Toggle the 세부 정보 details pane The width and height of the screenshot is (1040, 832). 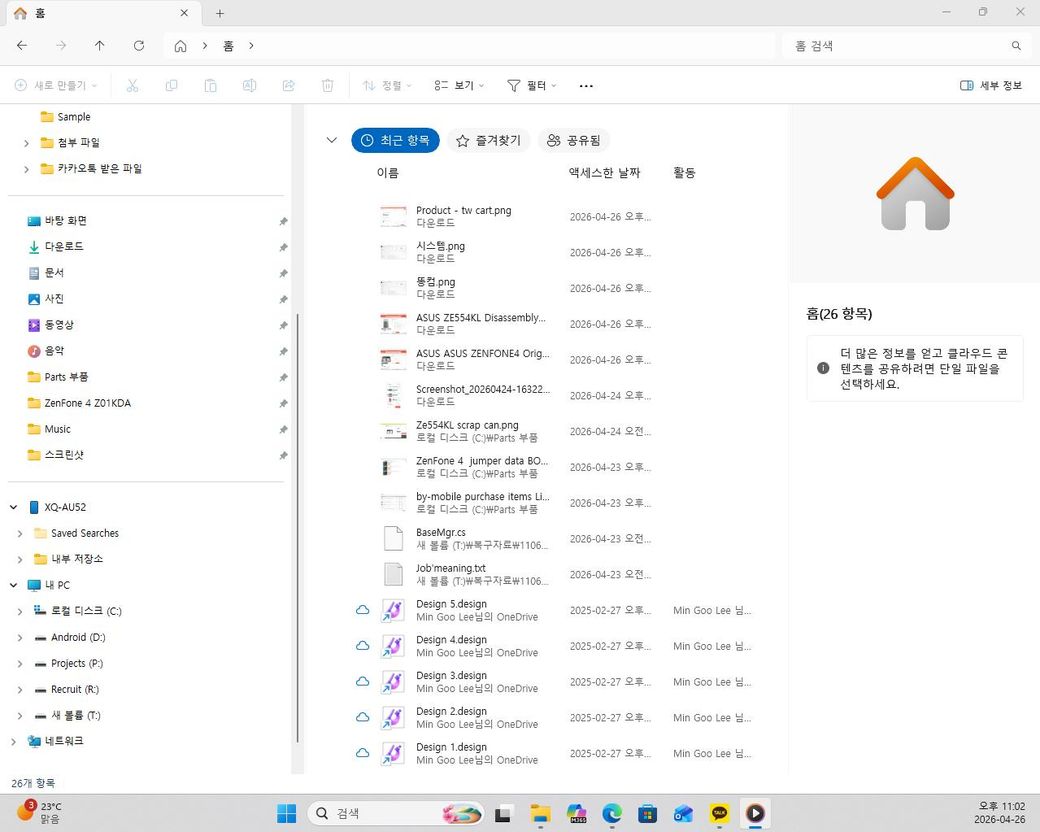tap(990, 86)
